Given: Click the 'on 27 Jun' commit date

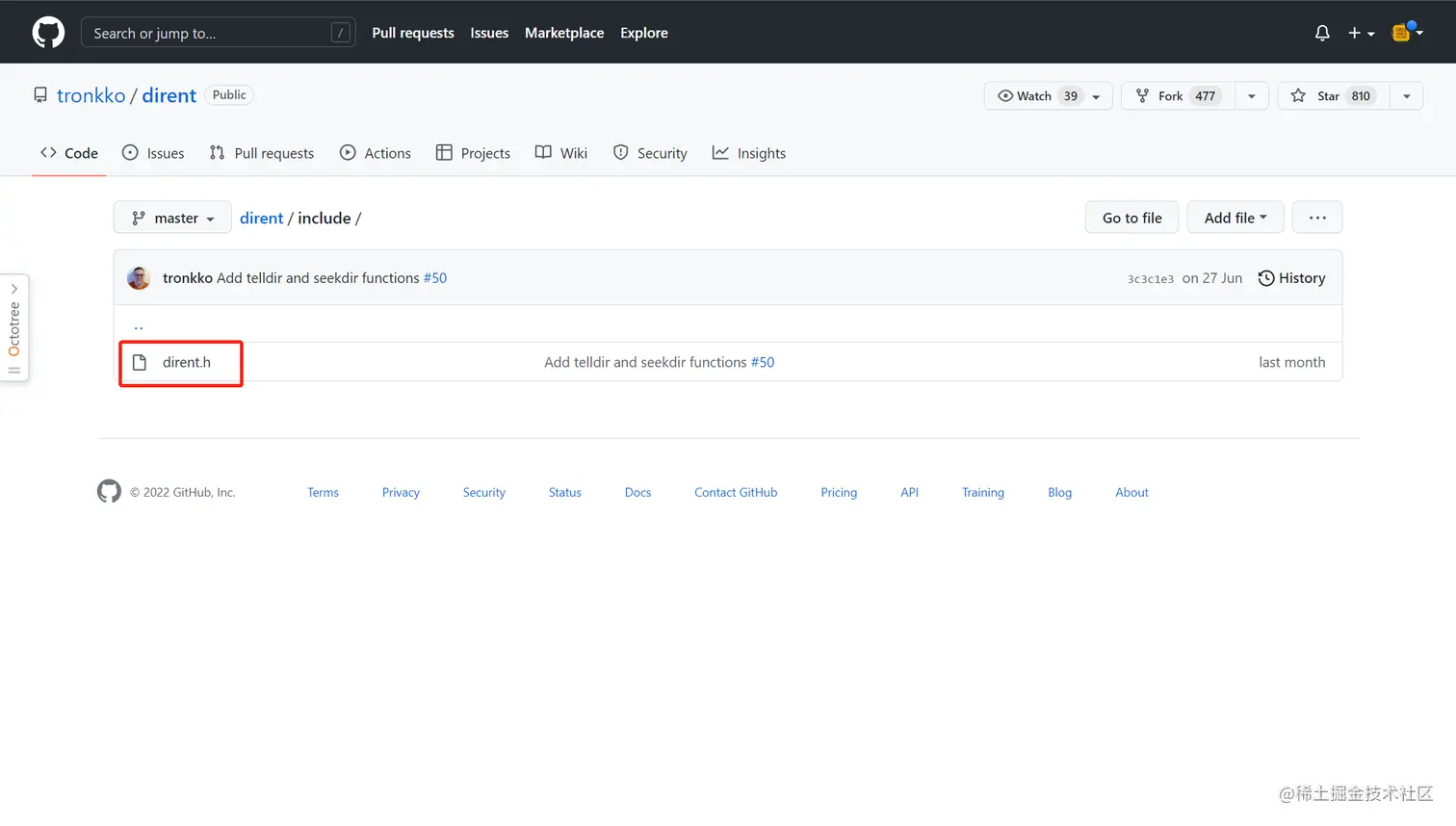Looking at the screenshot, I should pyautogui.click(x=1212, y=278).
